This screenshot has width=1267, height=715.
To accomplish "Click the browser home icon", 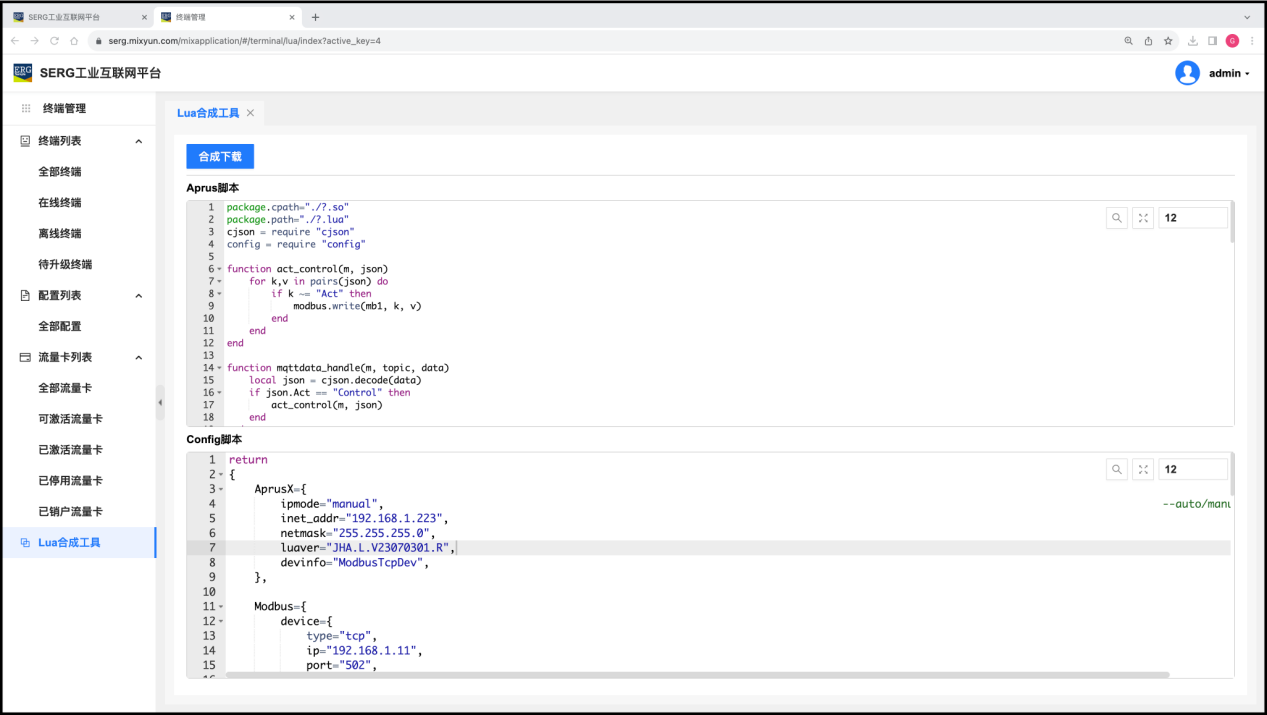I will click(x=74, y=41).
